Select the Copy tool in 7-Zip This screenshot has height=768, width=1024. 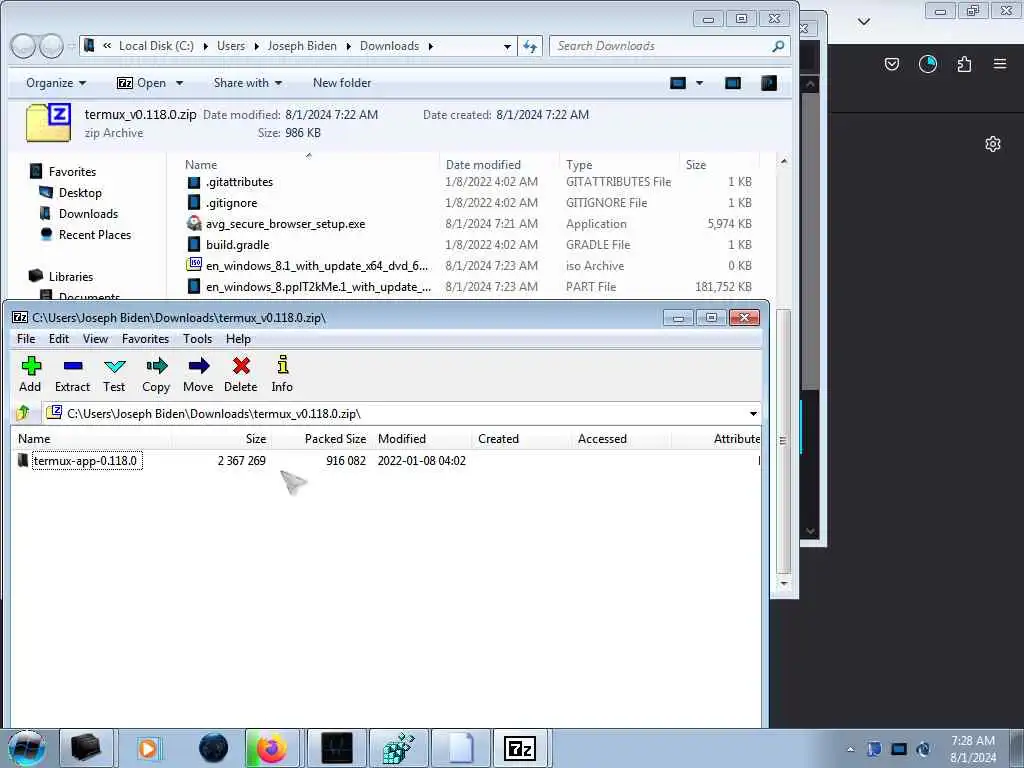tap(156, 374)
